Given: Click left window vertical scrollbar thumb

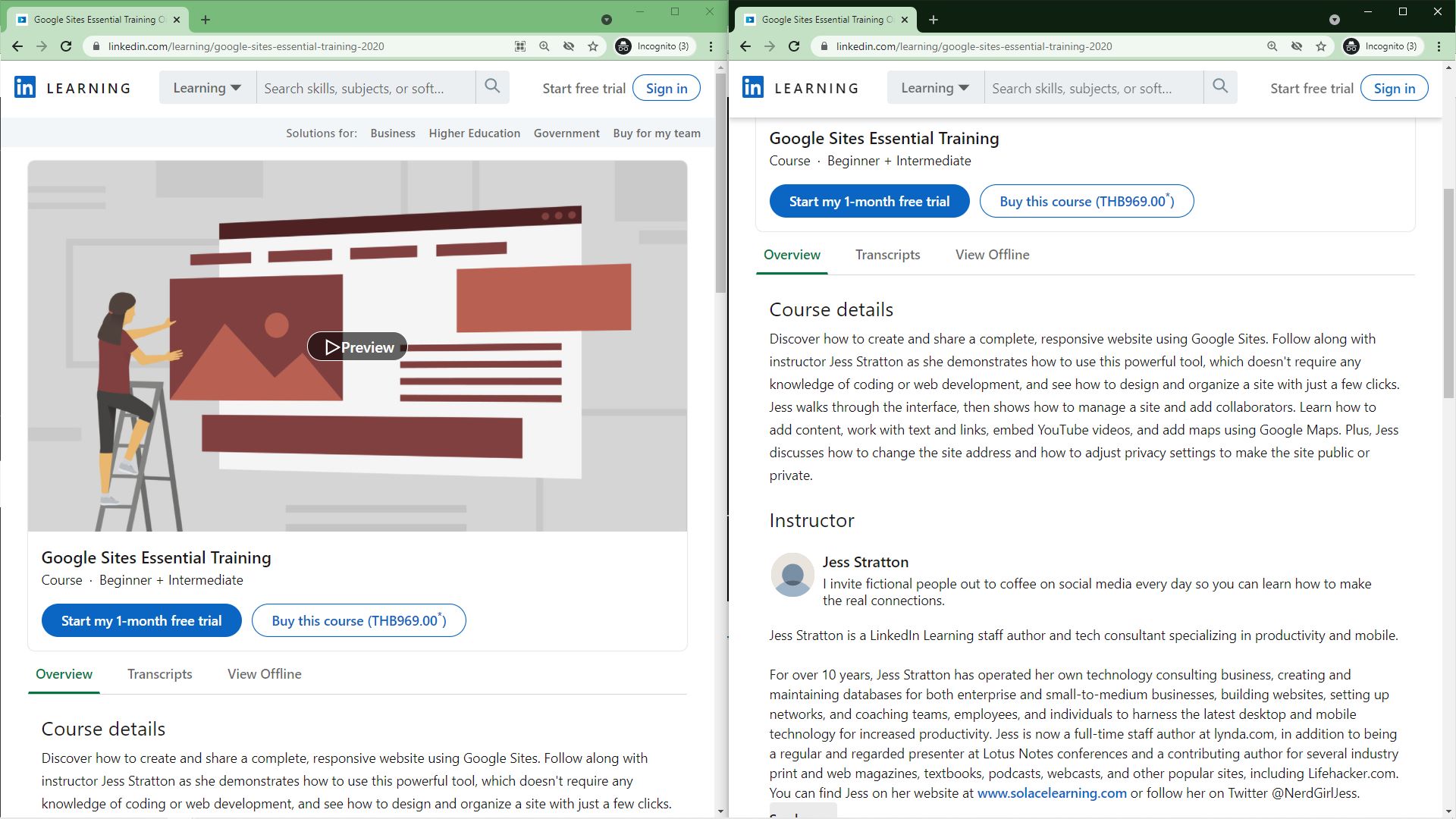Looking at the screenshot, I should [720, 182].
